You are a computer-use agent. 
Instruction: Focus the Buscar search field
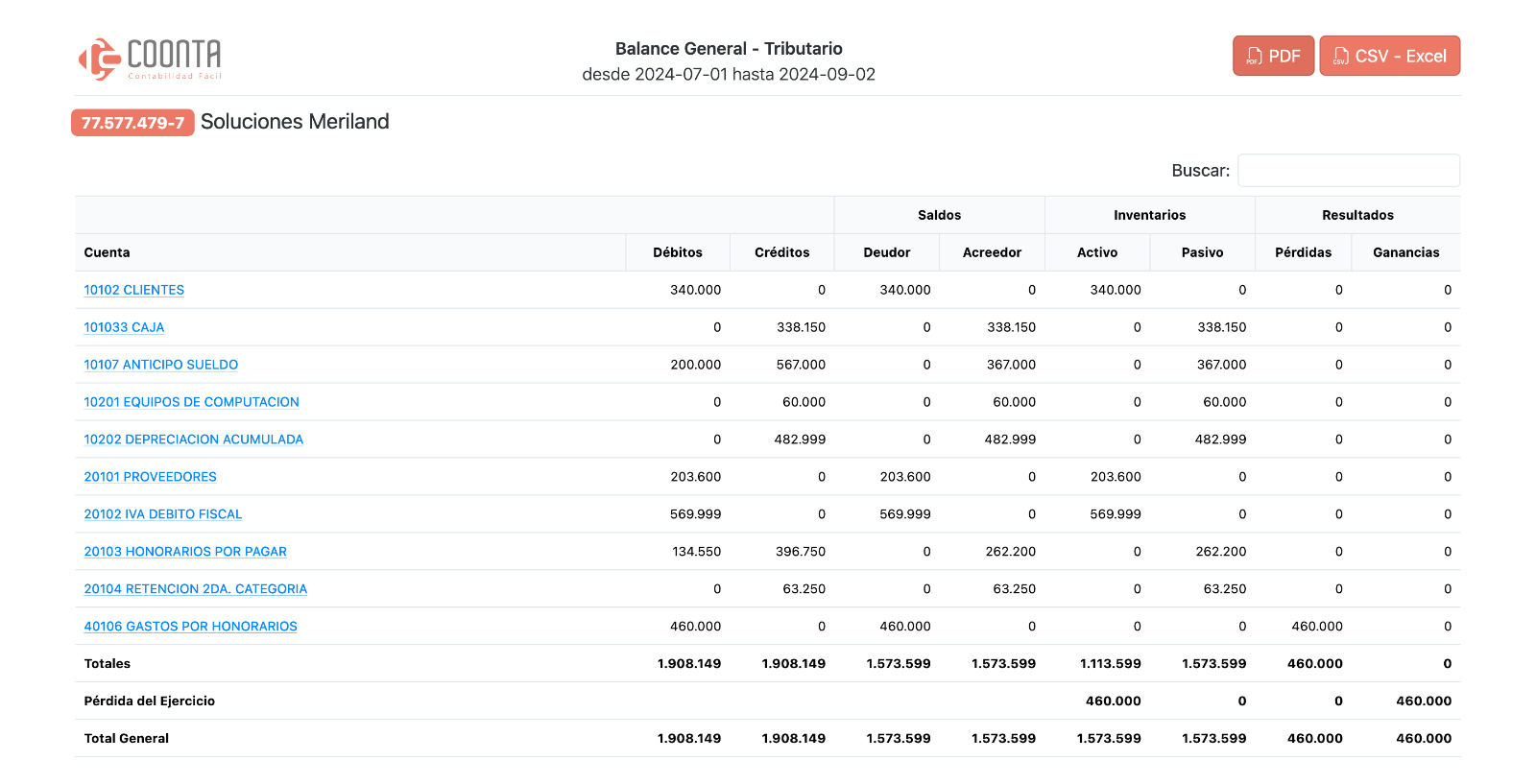[1348, 171]
